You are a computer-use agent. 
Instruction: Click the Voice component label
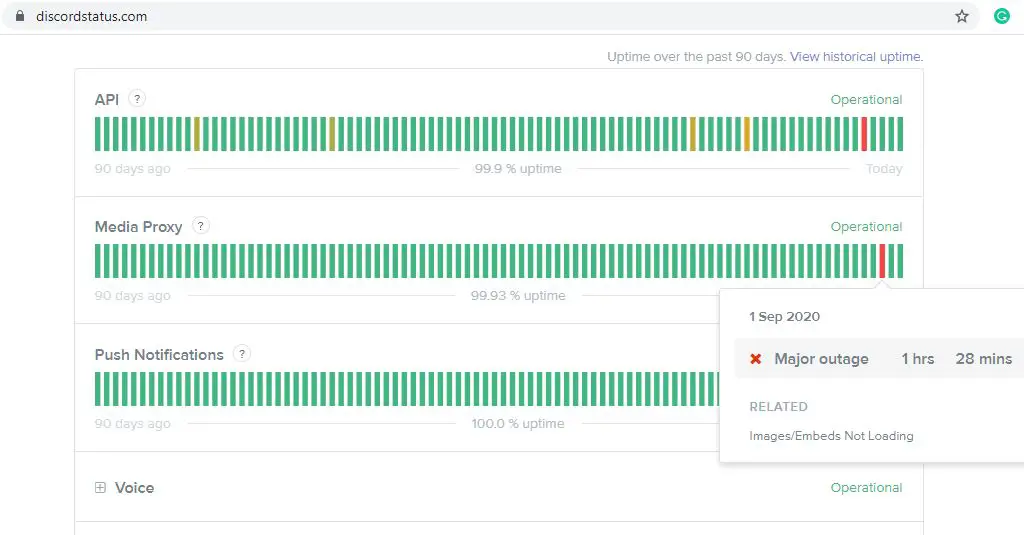[135, 487]
